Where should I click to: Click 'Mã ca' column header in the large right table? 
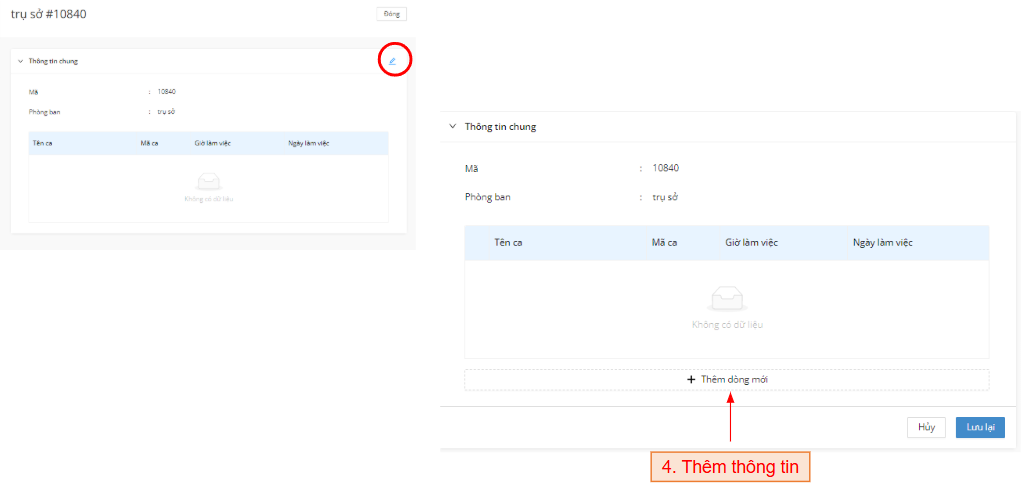[x=665, y=243]
